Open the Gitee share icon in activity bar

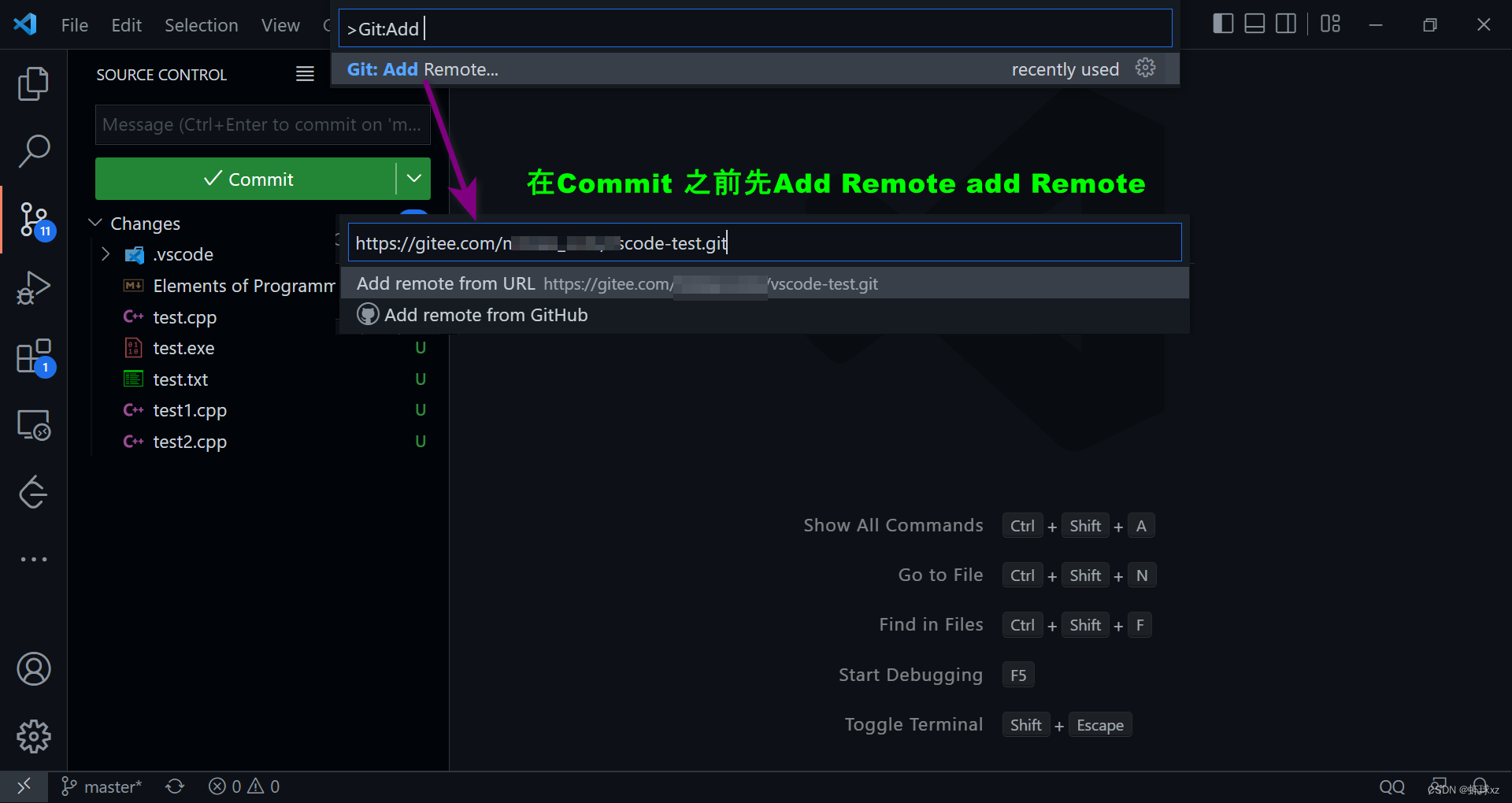tap(33, 492)
